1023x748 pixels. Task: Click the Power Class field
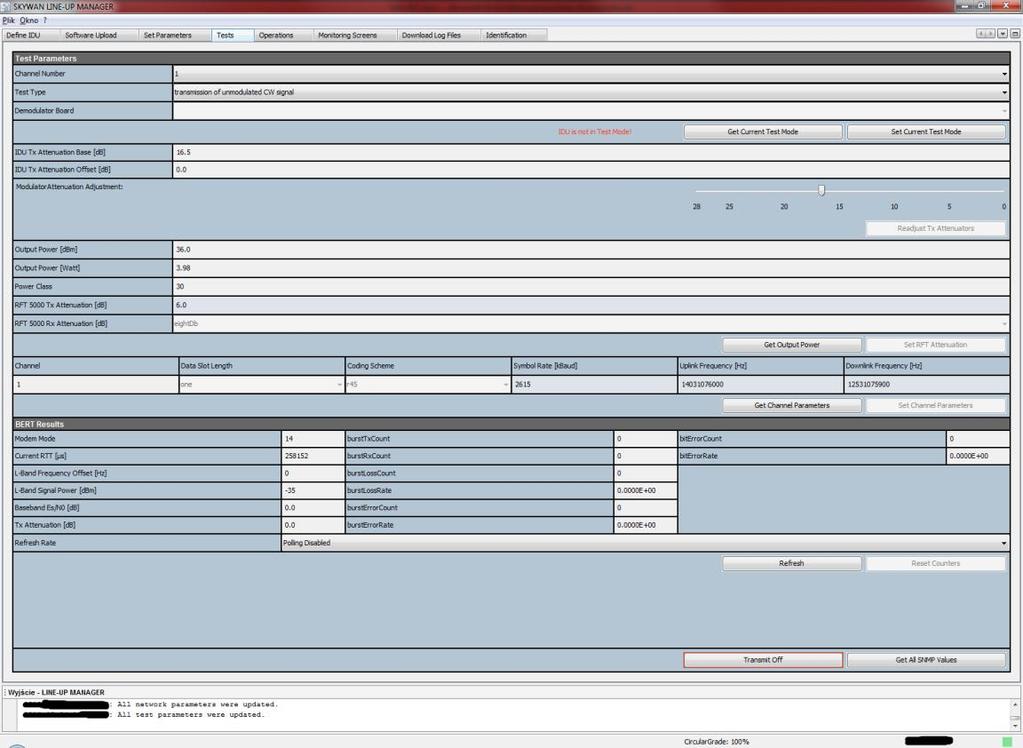591,287
